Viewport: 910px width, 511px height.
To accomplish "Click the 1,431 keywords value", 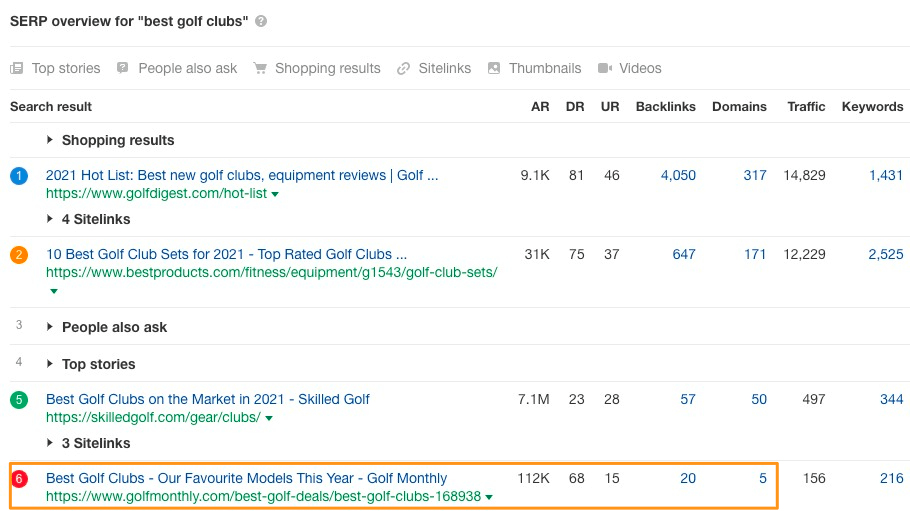I will [x=886, y=175].
